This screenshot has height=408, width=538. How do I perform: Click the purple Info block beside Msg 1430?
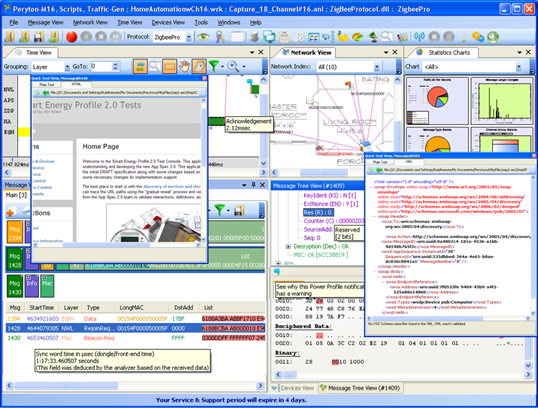[32, 286]
